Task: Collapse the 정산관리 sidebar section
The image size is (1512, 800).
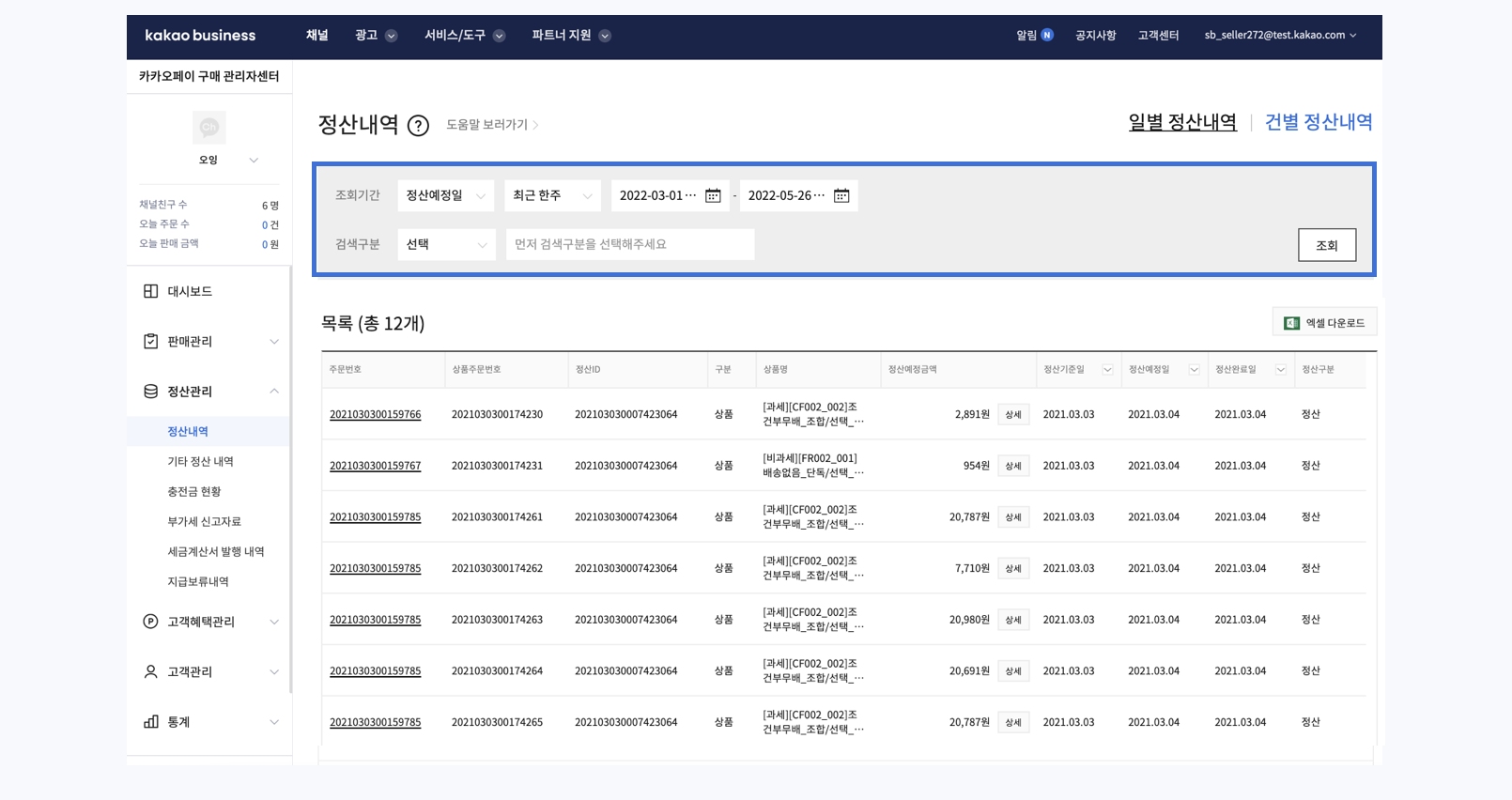Action: click(274, 392)
